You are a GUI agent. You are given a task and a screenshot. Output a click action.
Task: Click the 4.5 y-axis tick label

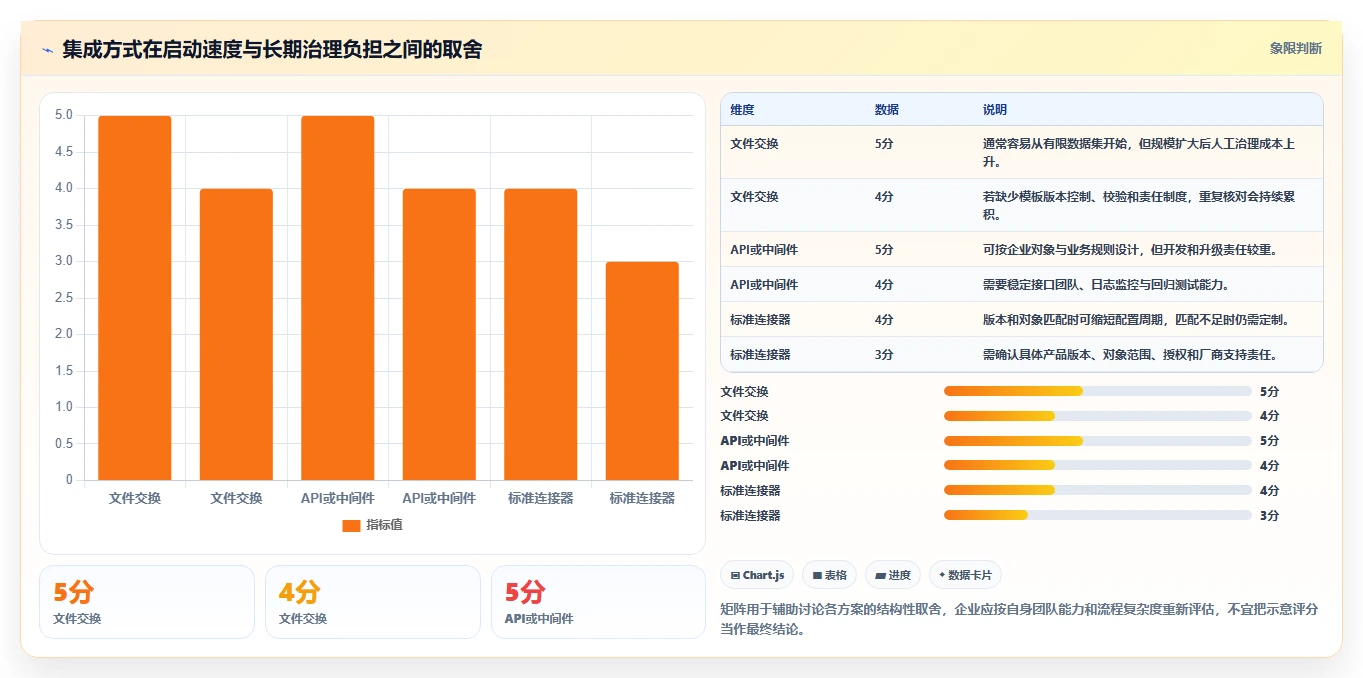coord(64,152)
